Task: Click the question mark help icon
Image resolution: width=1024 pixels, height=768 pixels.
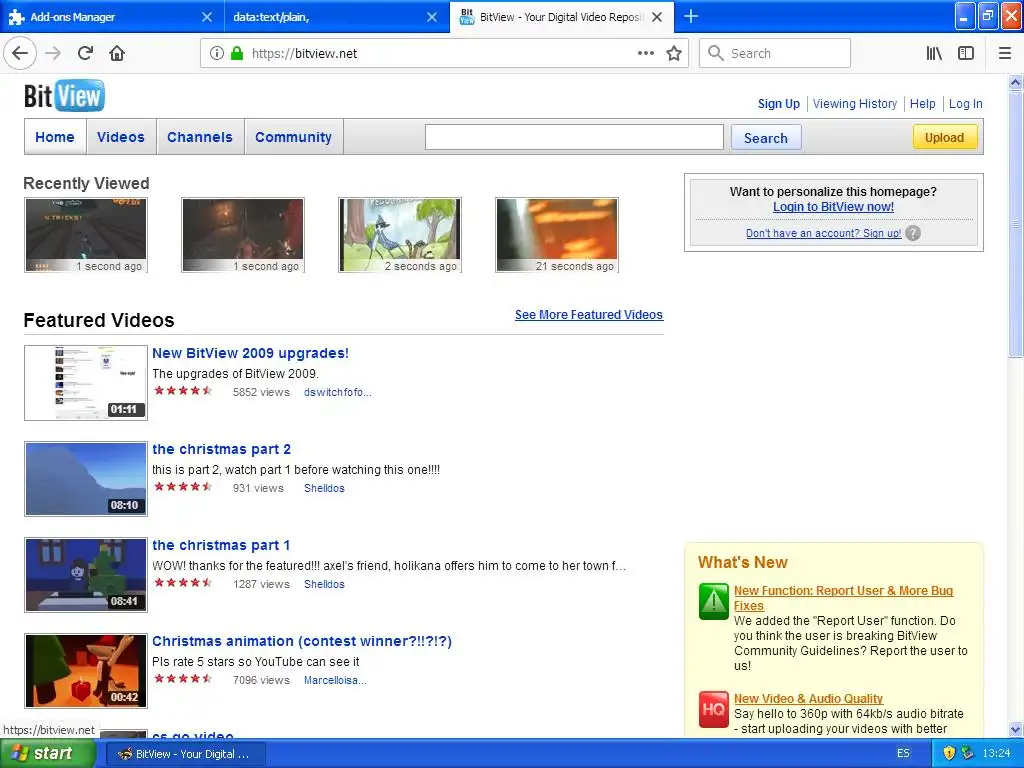Action: [x=913, y=233]
